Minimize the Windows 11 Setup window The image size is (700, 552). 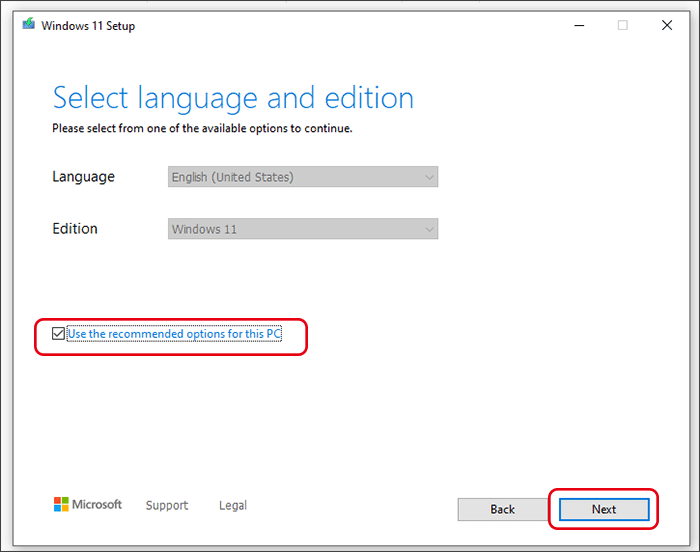(577, 25)
